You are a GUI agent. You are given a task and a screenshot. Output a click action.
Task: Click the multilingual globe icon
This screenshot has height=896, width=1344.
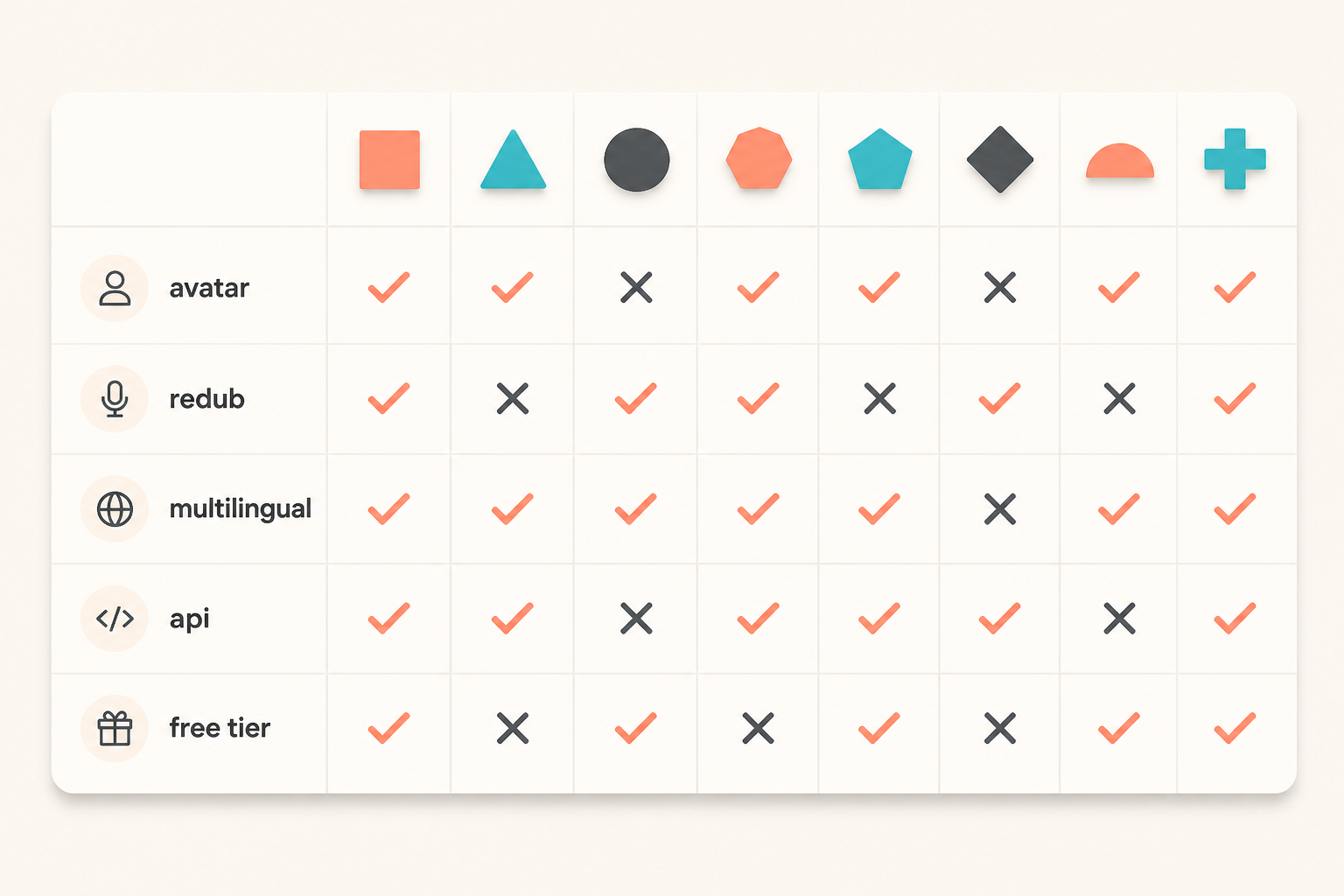click(115, 509)
